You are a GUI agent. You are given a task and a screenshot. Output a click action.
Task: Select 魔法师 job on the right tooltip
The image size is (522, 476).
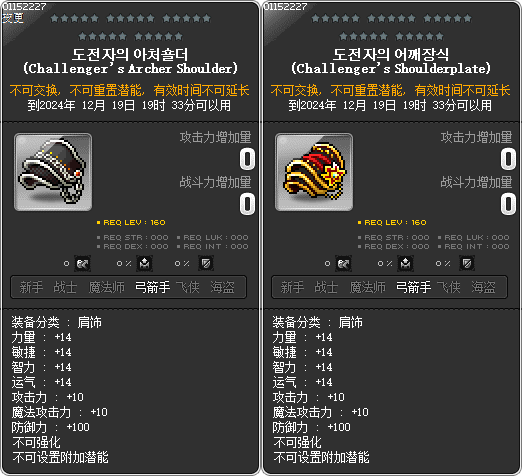367,287
